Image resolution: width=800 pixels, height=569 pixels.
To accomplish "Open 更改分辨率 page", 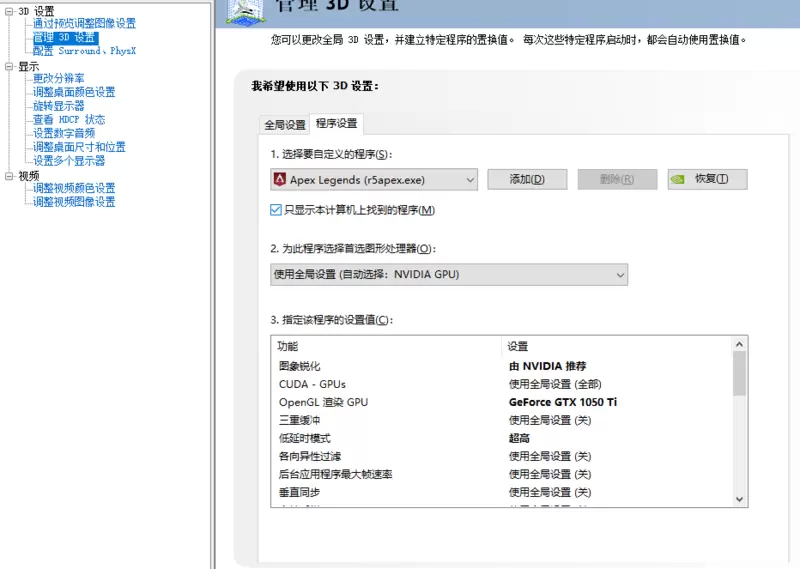I will tap(59, 78).
